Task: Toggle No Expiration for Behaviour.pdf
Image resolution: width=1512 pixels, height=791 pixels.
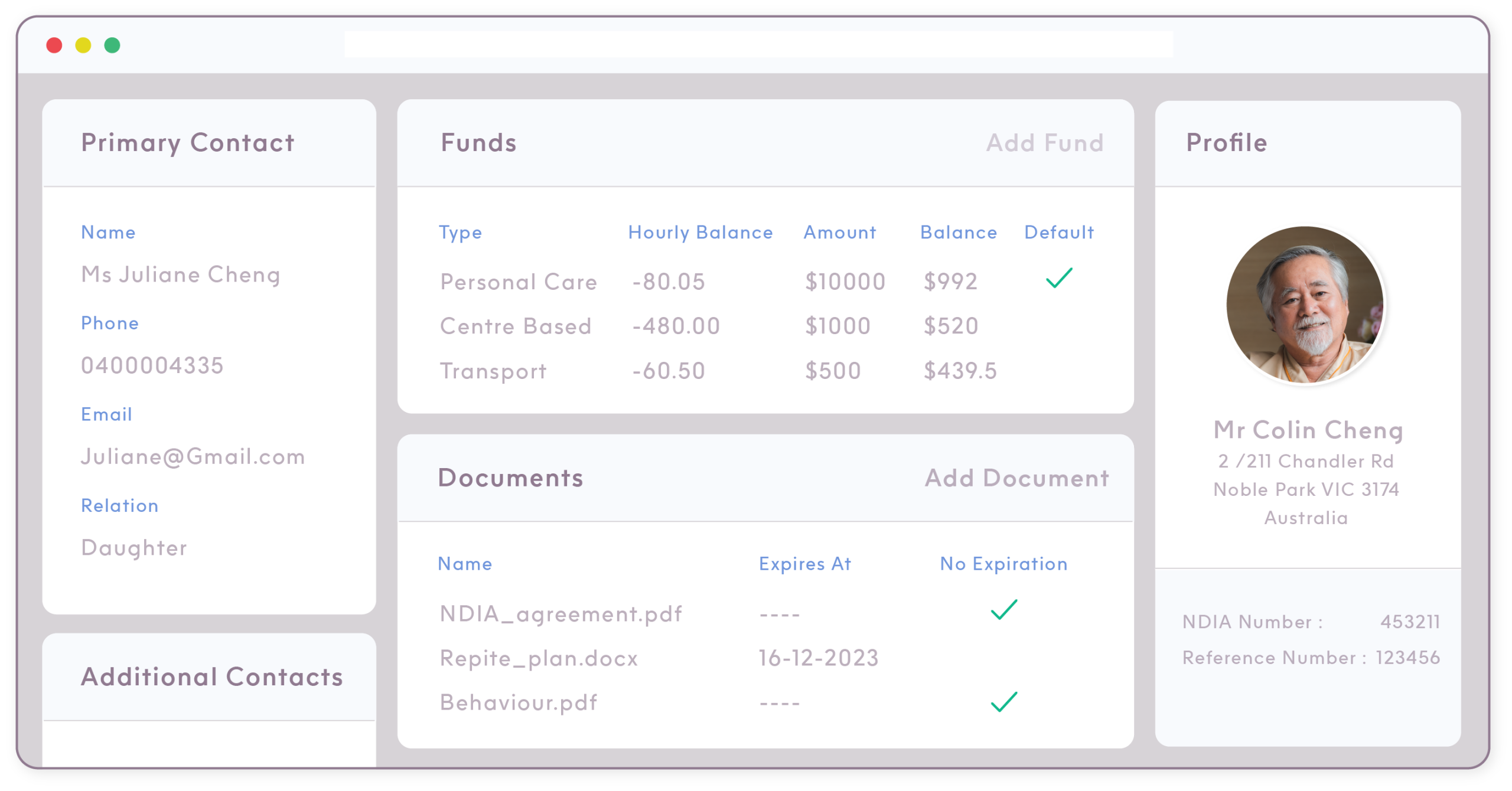Action: tap(999, 701)
